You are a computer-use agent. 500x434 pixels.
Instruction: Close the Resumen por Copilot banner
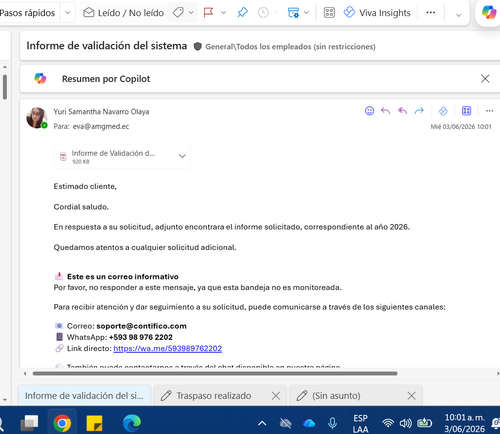coord(485,79)
